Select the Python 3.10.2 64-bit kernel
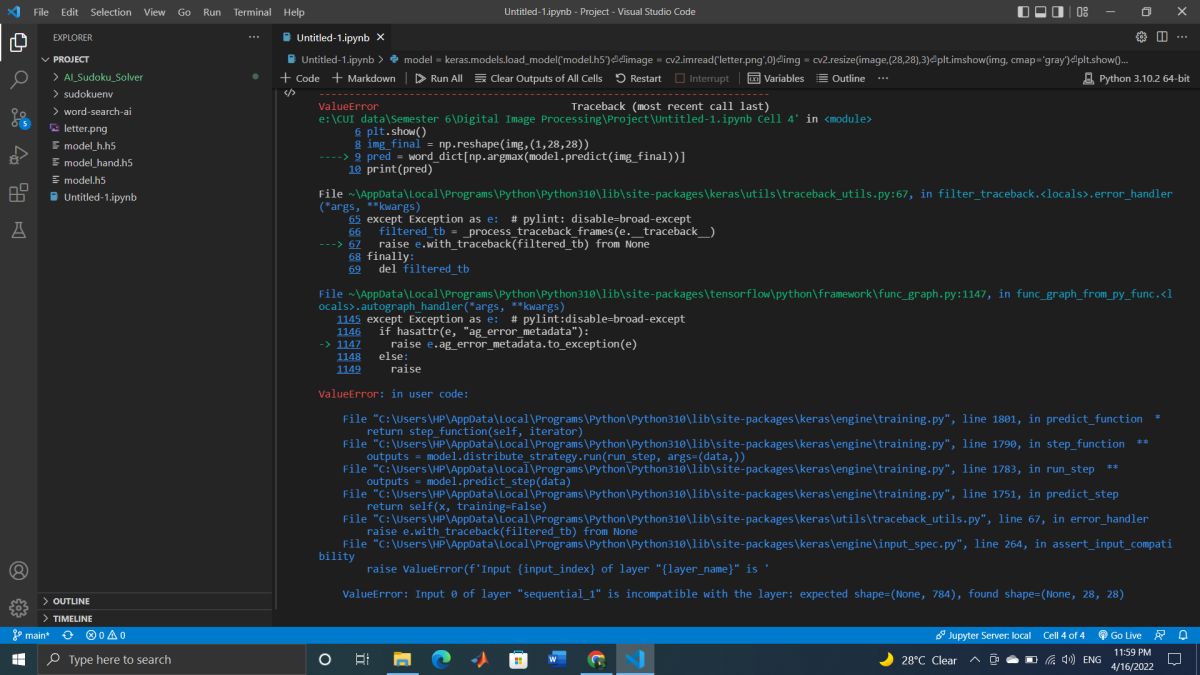1200x675 pixels. [x=1137, y=78]
